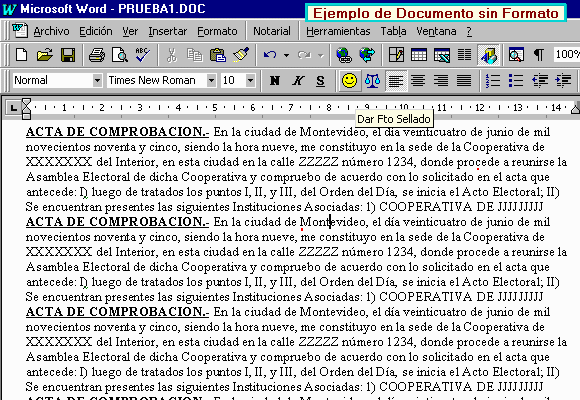Paste from clipboard icon
This screenshot has height=400, width=580.
[x=218, y=55]
